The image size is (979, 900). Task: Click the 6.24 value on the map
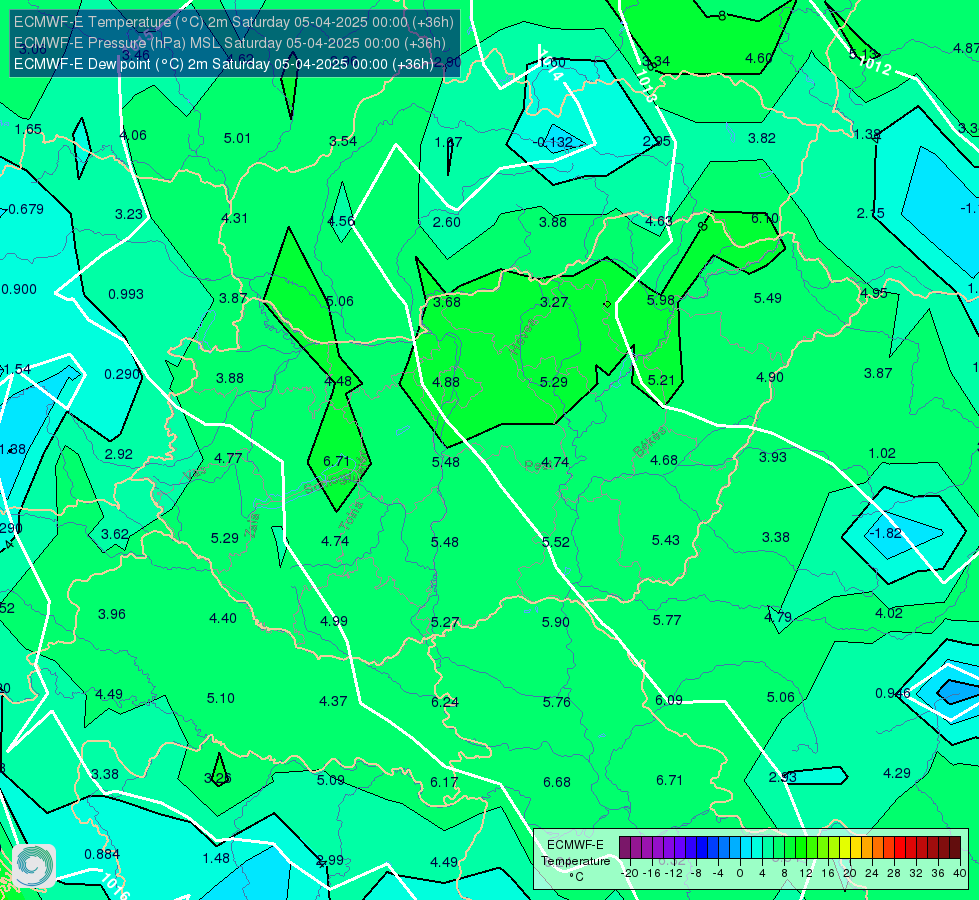[445, 703]
